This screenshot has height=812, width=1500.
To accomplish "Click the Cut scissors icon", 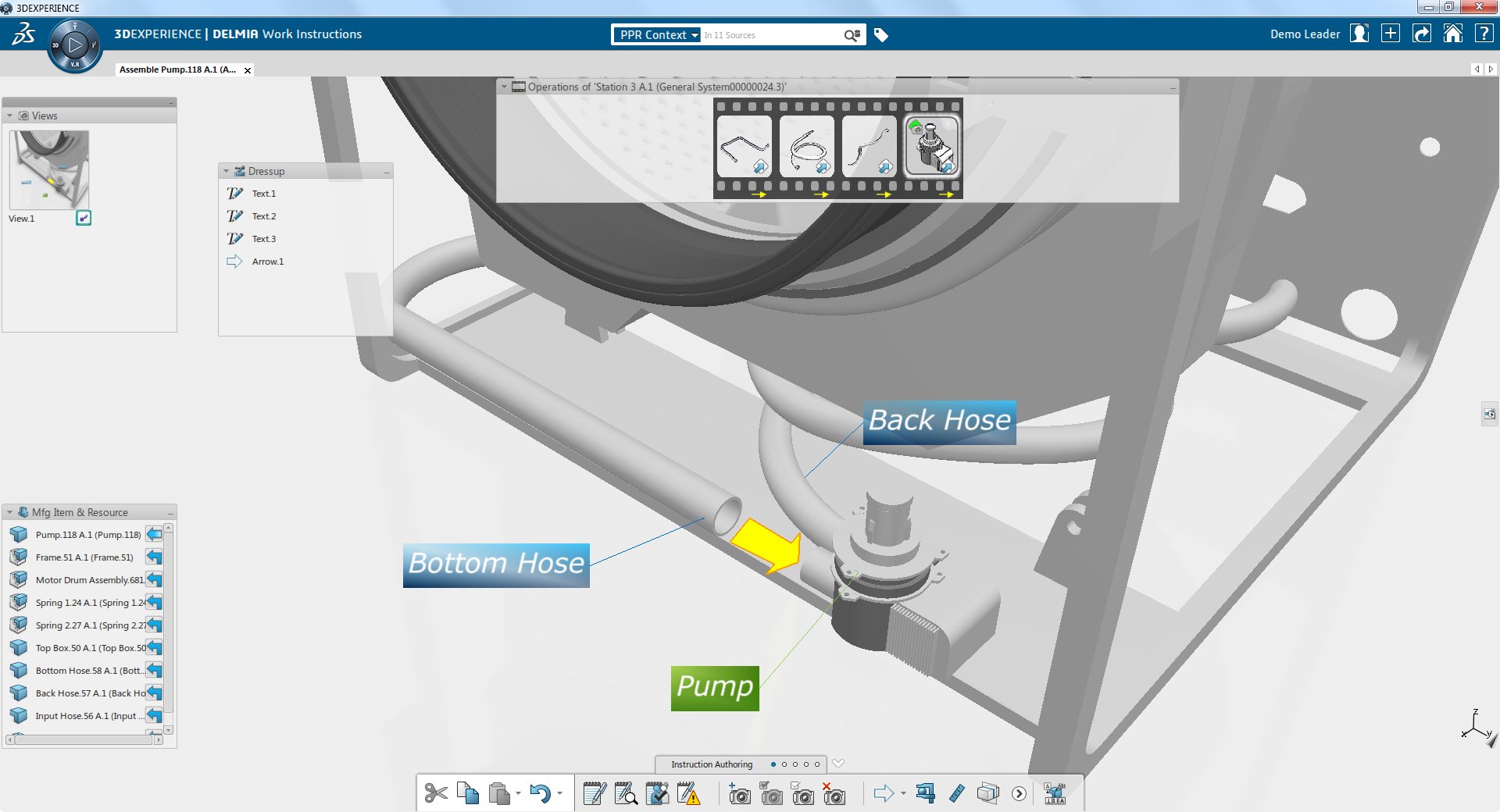I will pyautogui.click(x=436, y=794).
